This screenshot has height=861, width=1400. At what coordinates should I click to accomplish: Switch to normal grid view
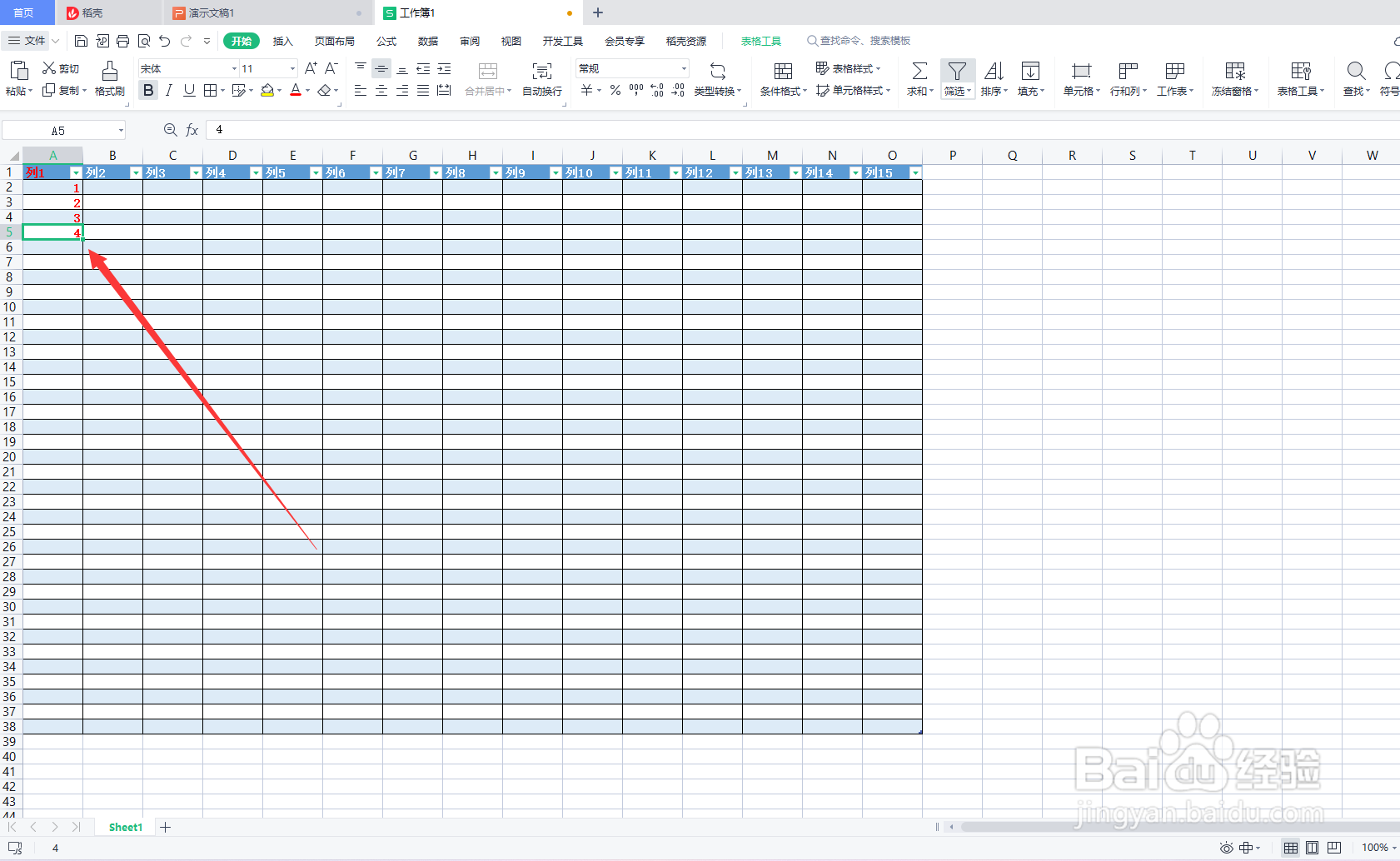[x=1291, y=848]
